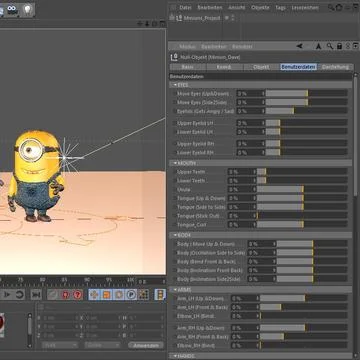Click the Uvula slider
This screenshot has width=360, height=360.
click(302, 189)
